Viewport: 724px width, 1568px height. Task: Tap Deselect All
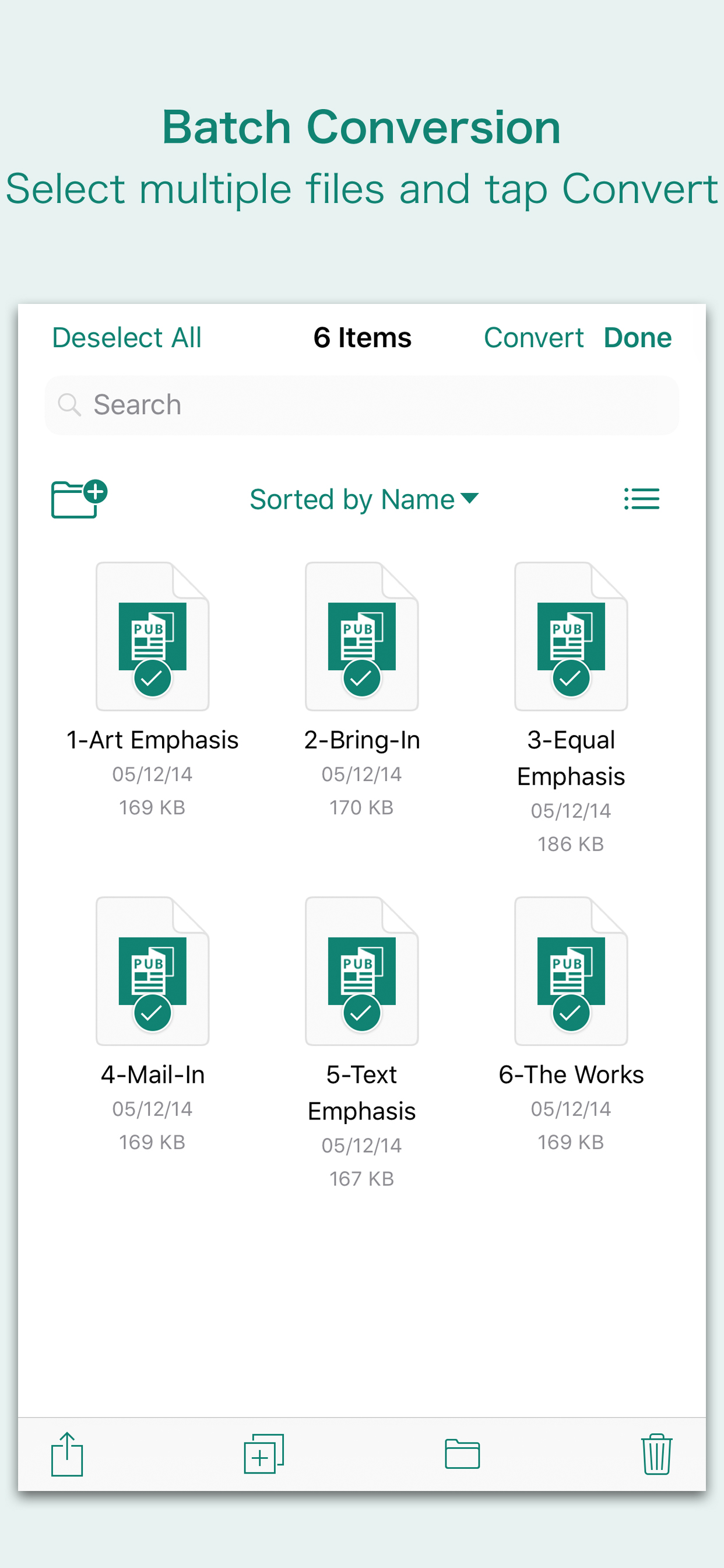(126, 338)
